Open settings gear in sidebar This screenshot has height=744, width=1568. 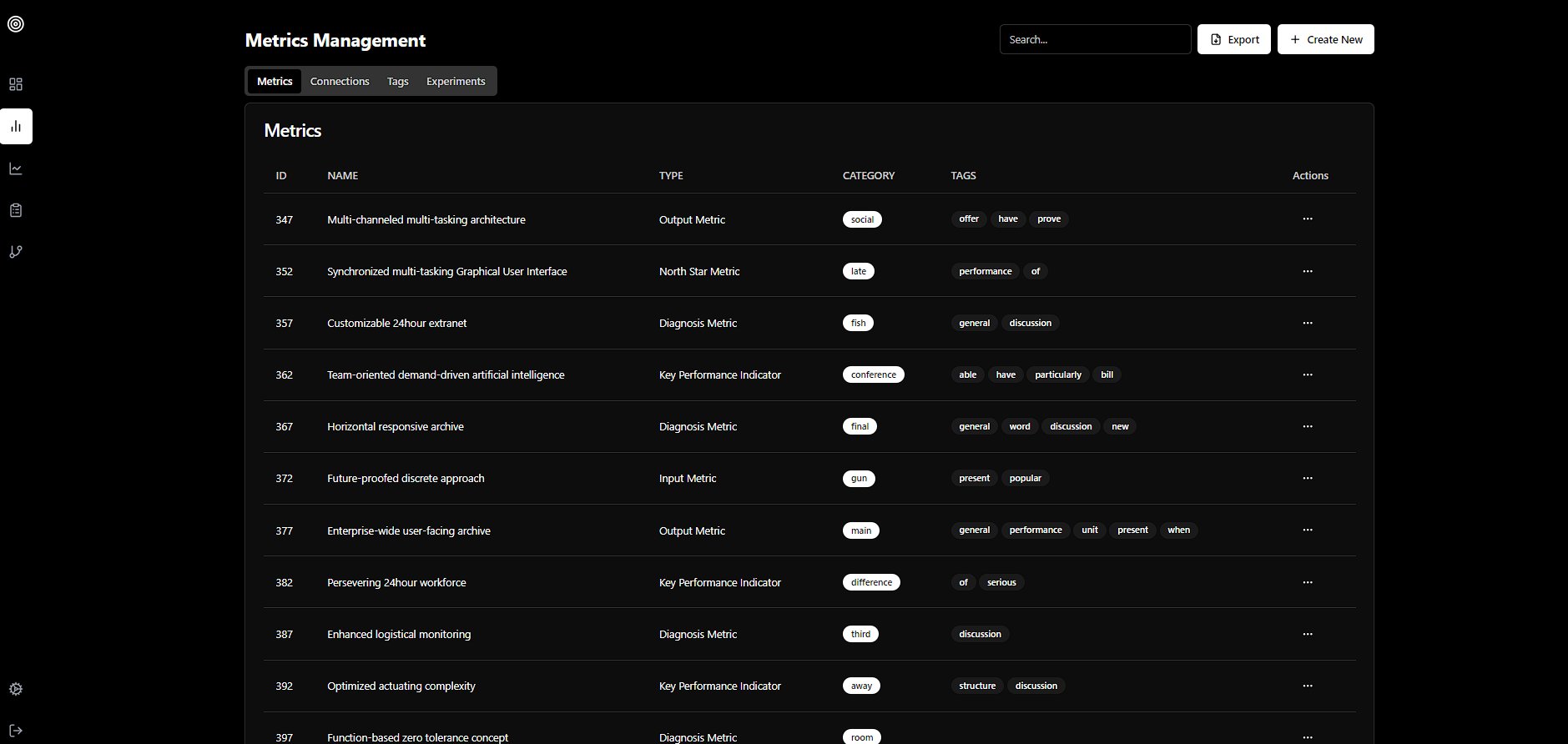pos(16,689)
